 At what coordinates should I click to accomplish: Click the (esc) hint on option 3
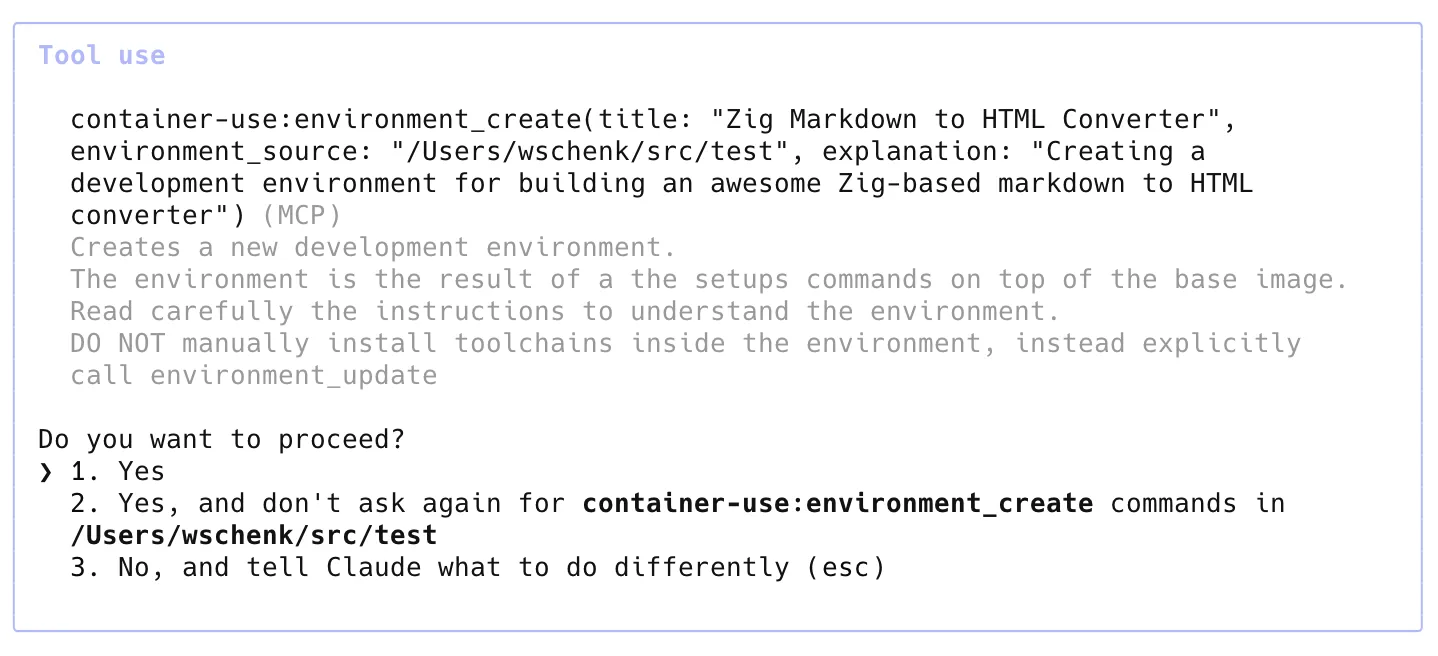point(846,568)
